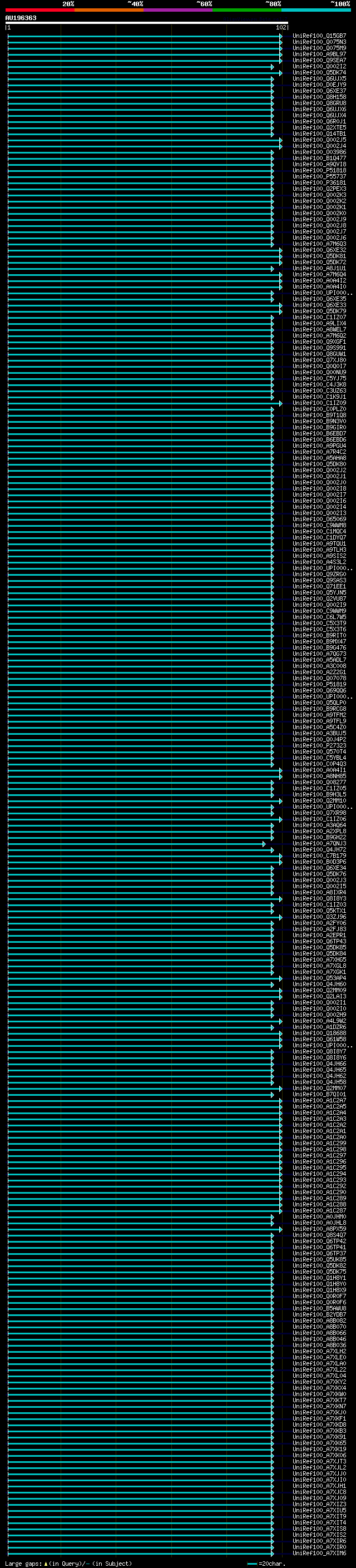Click the red 20% identity legend segment

(x=39, y=10)
